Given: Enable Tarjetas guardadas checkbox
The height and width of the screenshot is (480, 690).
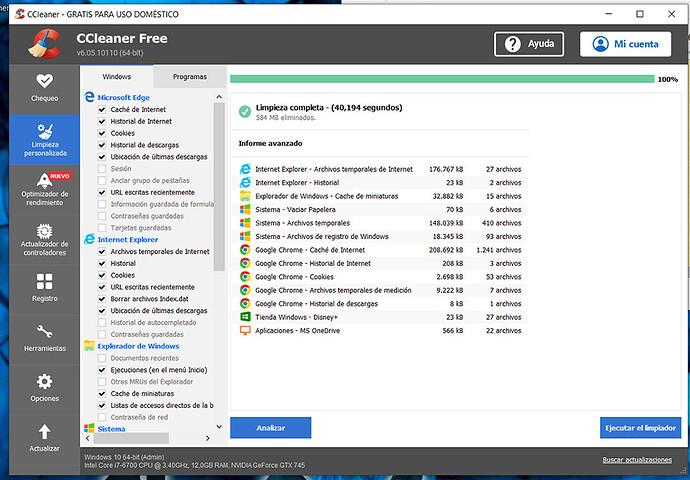Looking at the screenshot, I should click(x=102, y=228).
